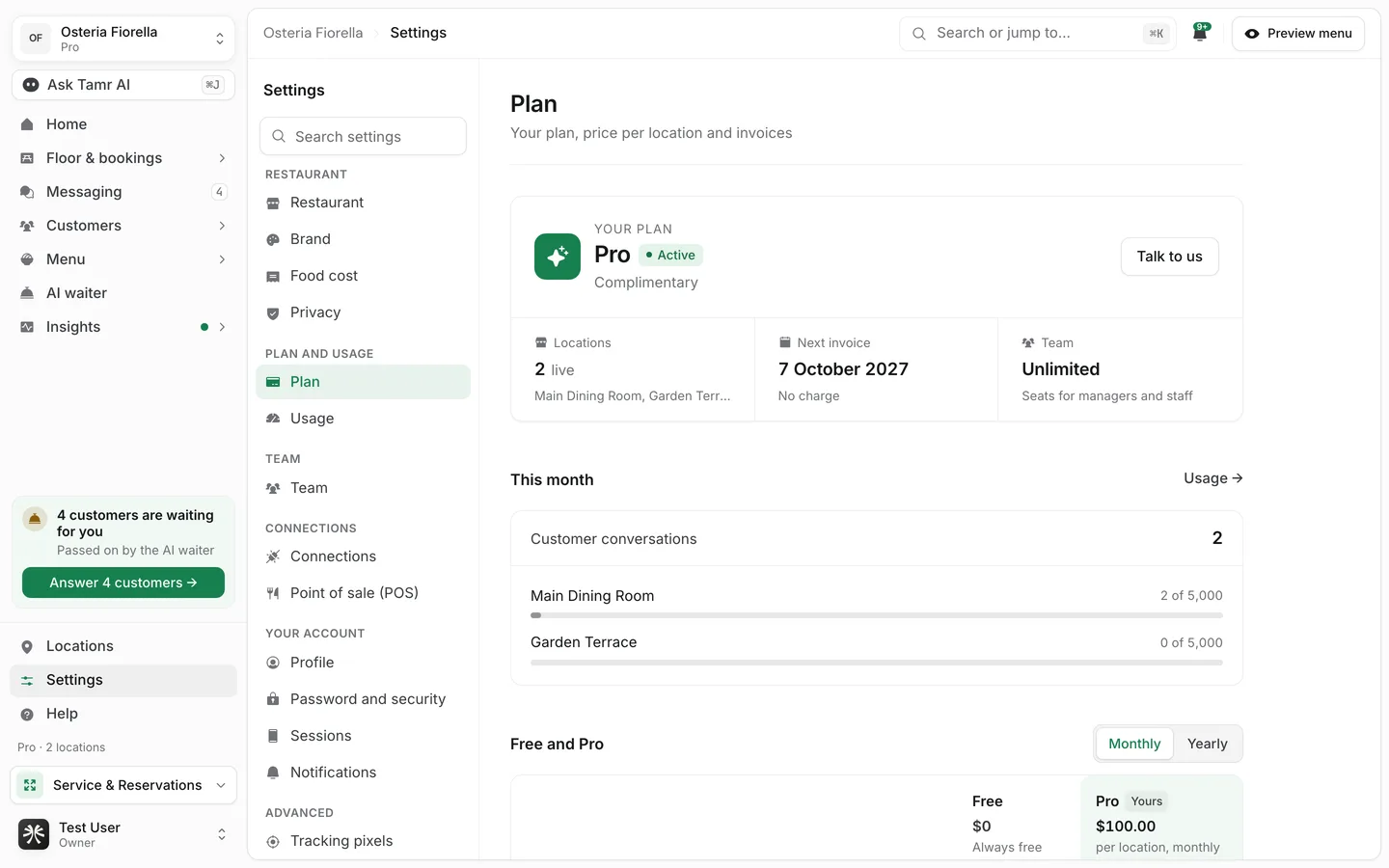Open Messaging section
The width and height of the screenshot is (1389, 868).
click(x=123, y=192)
